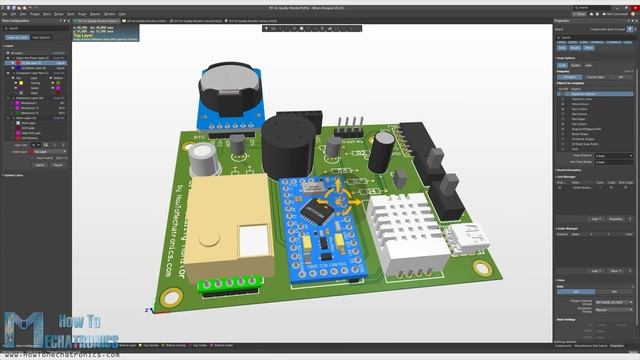Click the Share button
This screenshot has width=640, height=360.
[x=579, y=14]
